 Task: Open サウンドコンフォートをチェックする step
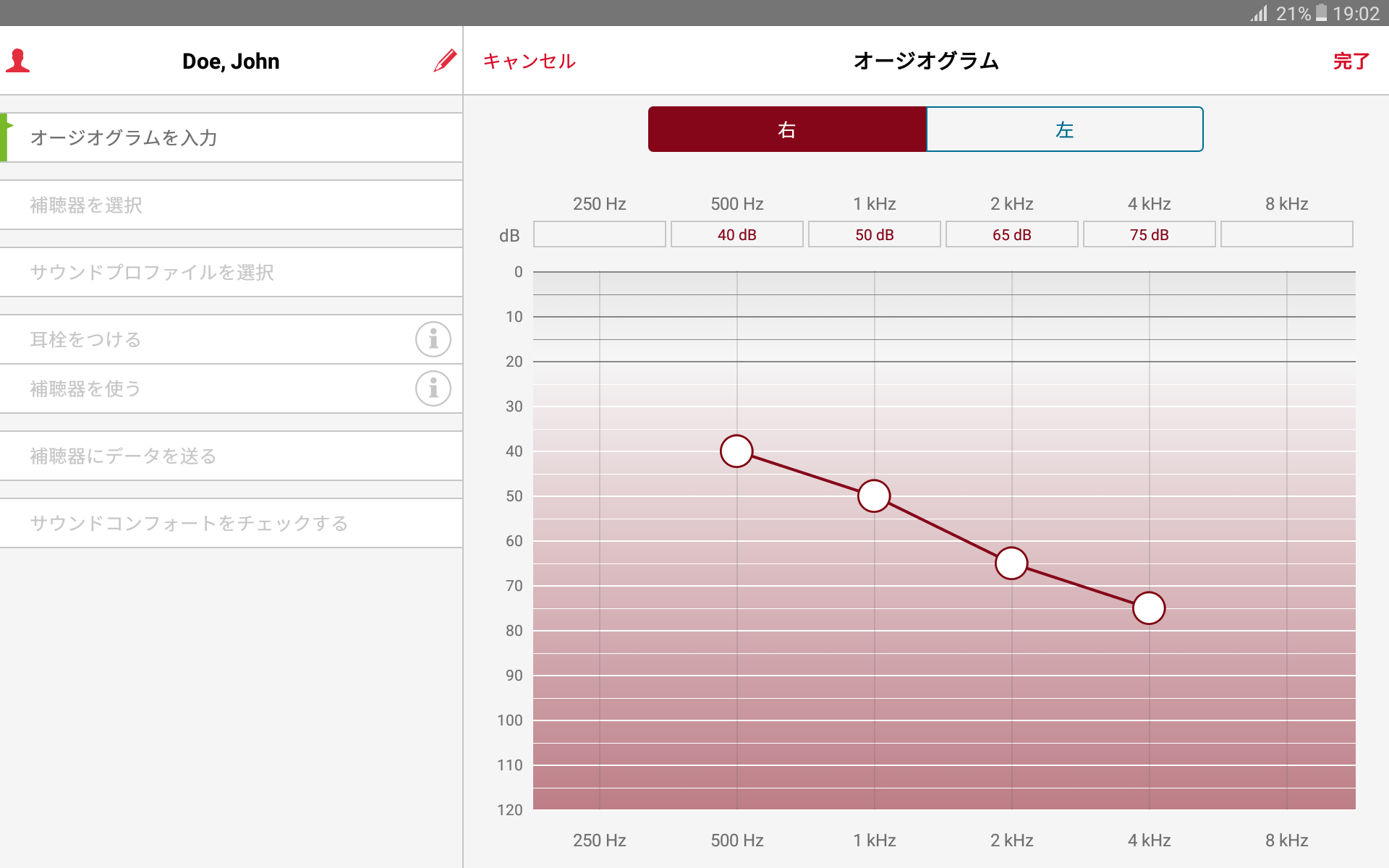231,523
